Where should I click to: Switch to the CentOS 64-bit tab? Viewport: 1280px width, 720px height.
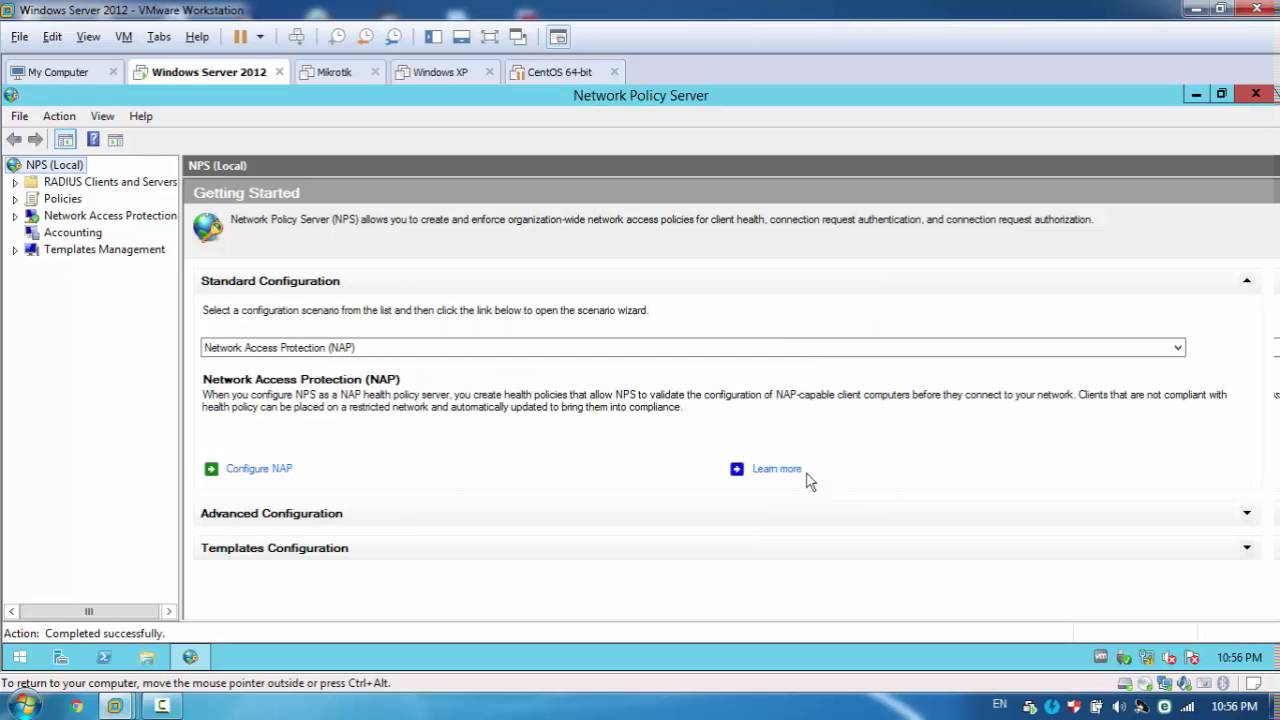559,72
